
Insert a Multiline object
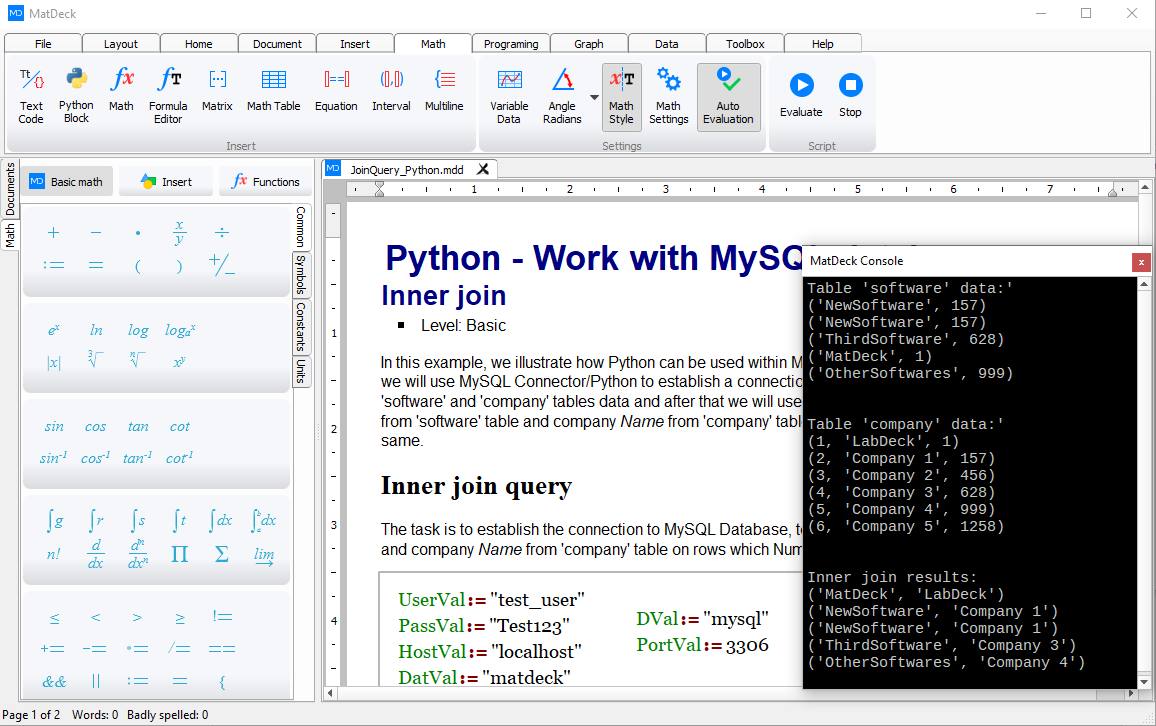445,90
